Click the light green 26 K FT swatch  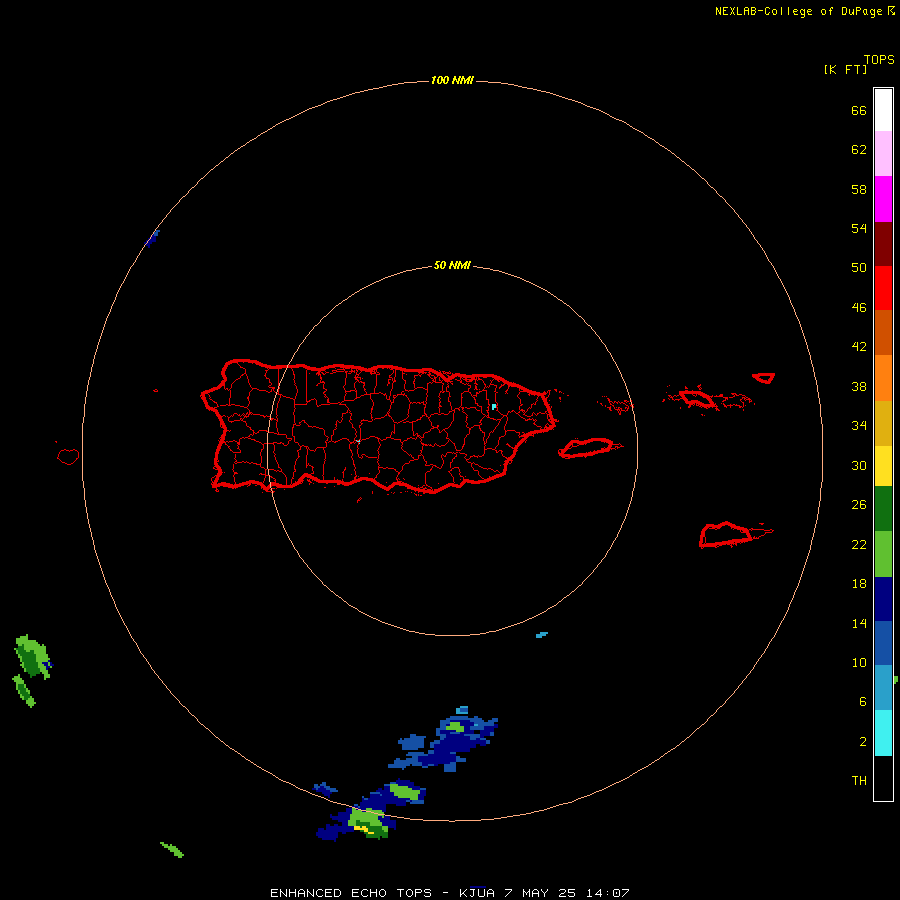pyautogui.click(x=883, y=554)
